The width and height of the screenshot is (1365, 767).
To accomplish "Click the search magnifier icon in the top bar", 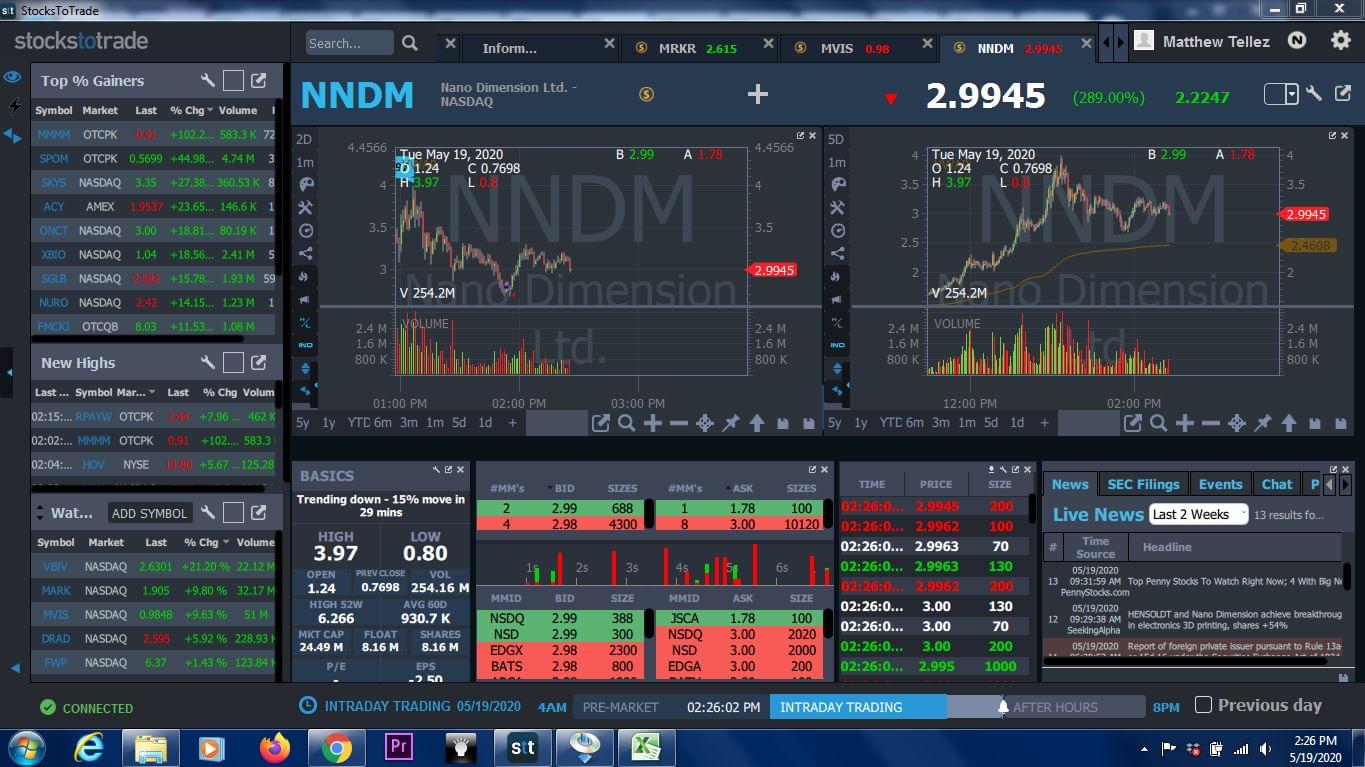I will [410, 43].
